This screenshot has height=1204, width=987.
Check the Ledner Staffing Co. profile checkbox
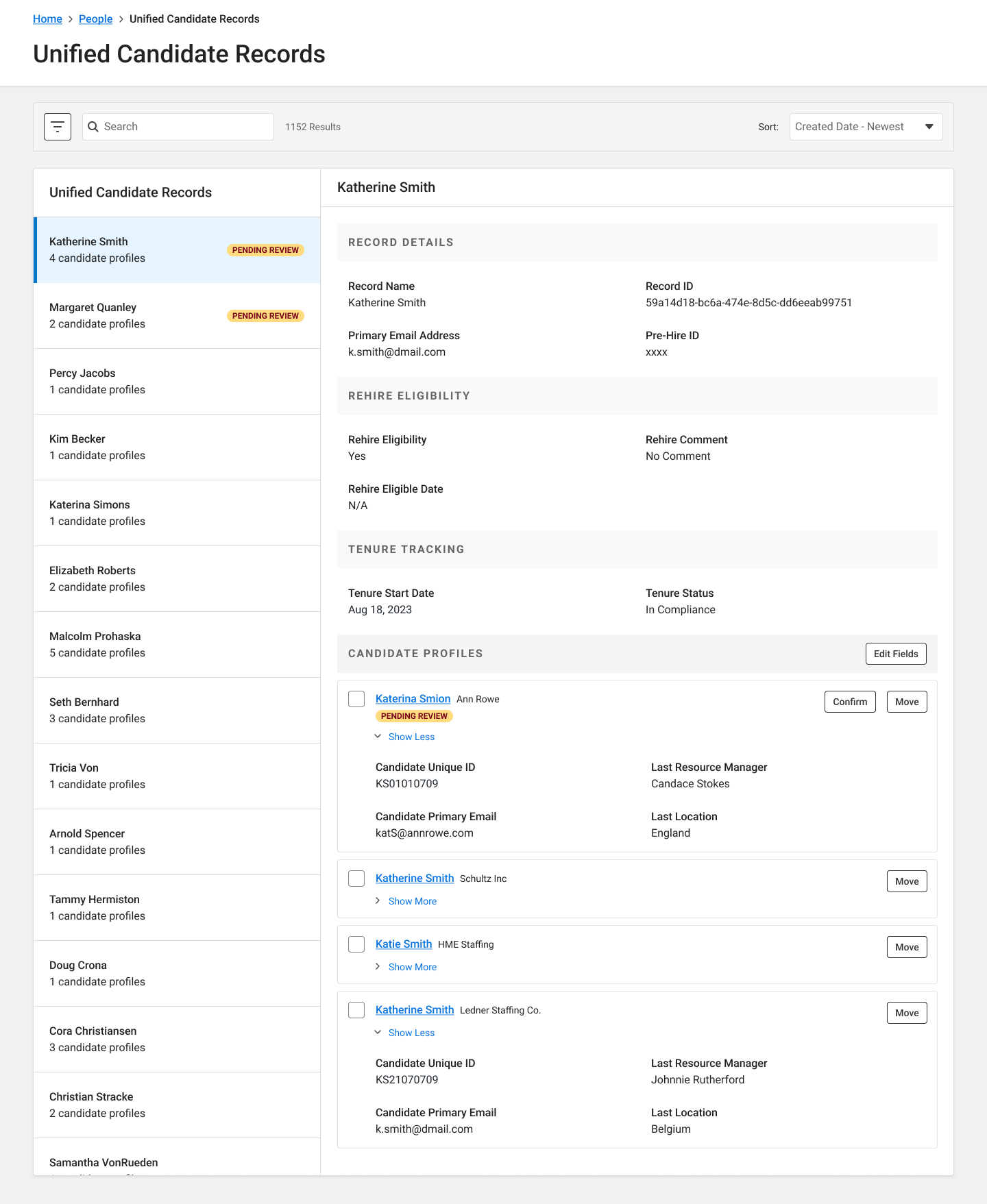356,1010
